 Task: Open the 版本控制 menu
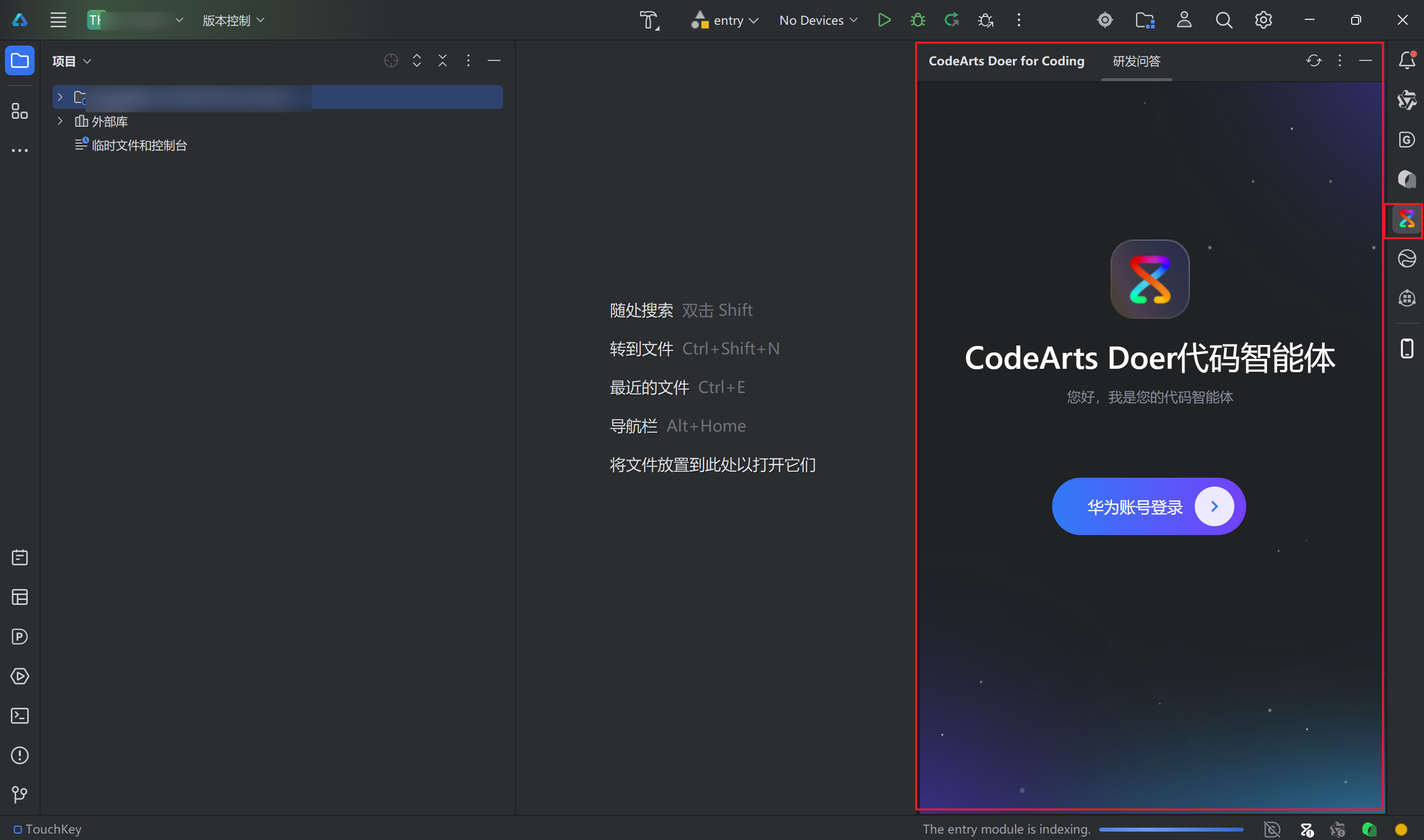(233, 20)
